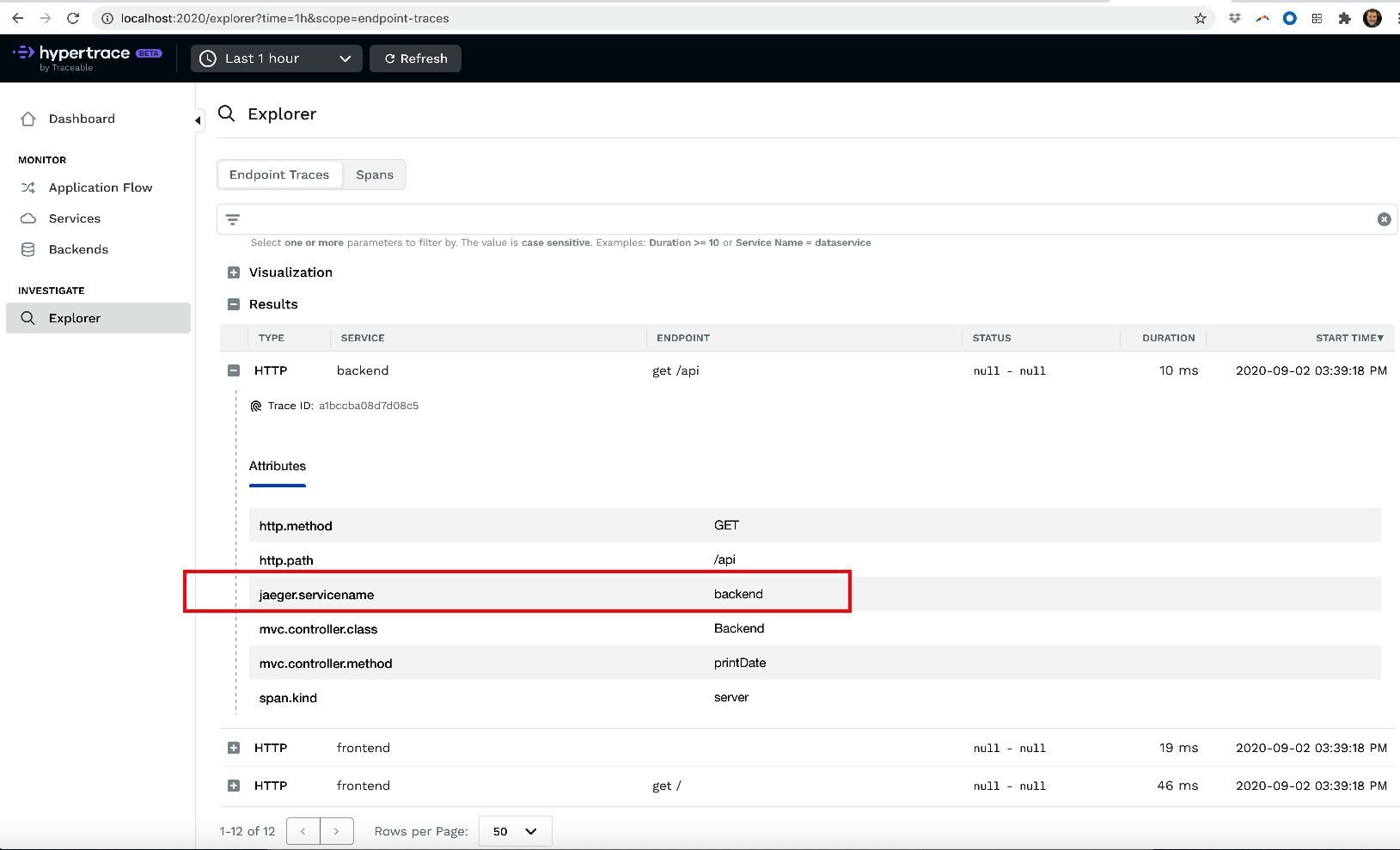Click the filter icon in the search bar
Screen dimensions: 1400x850
tap(233, 219)
